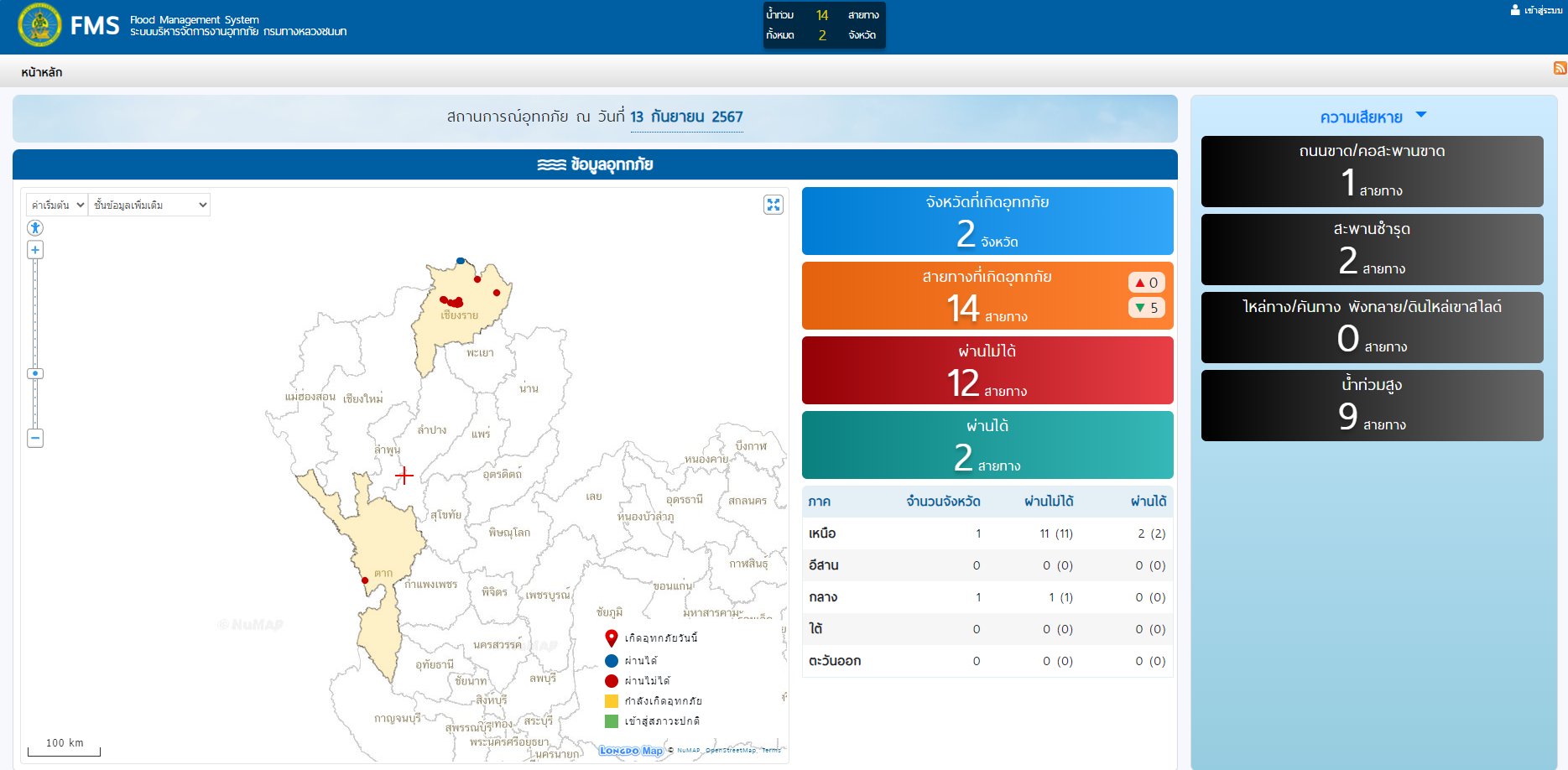Expand map to fullscreen
Screen dimensions: 1568x770
click(774, 205)
